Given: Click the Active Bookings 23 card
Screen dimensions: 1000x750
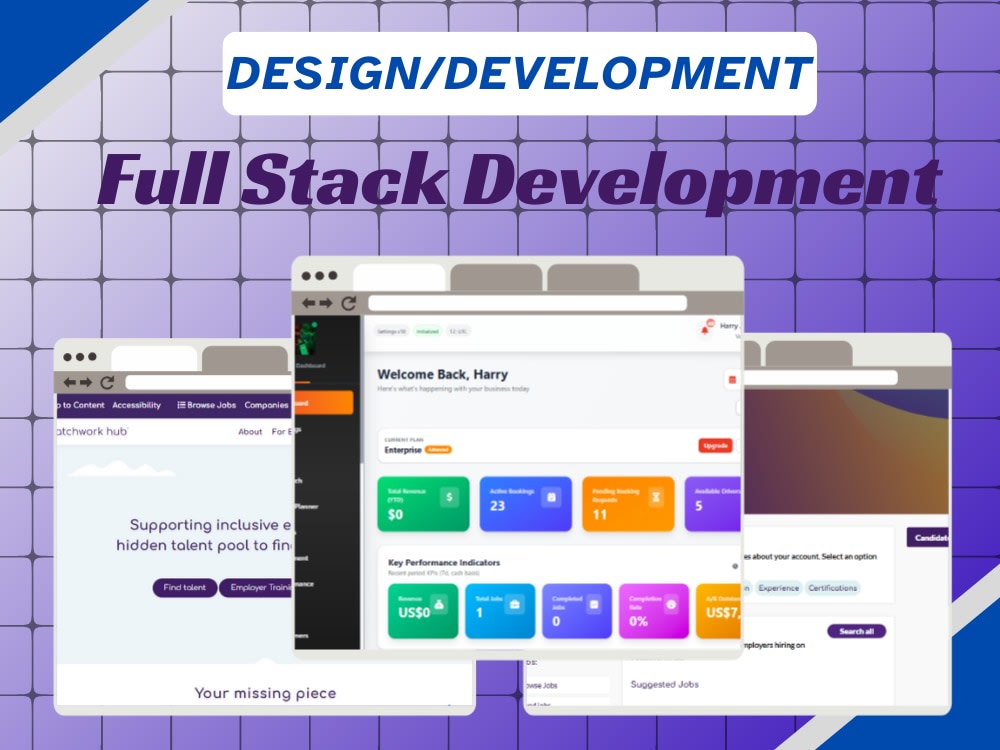Looking at the screenshot, I should click(526, 504).
